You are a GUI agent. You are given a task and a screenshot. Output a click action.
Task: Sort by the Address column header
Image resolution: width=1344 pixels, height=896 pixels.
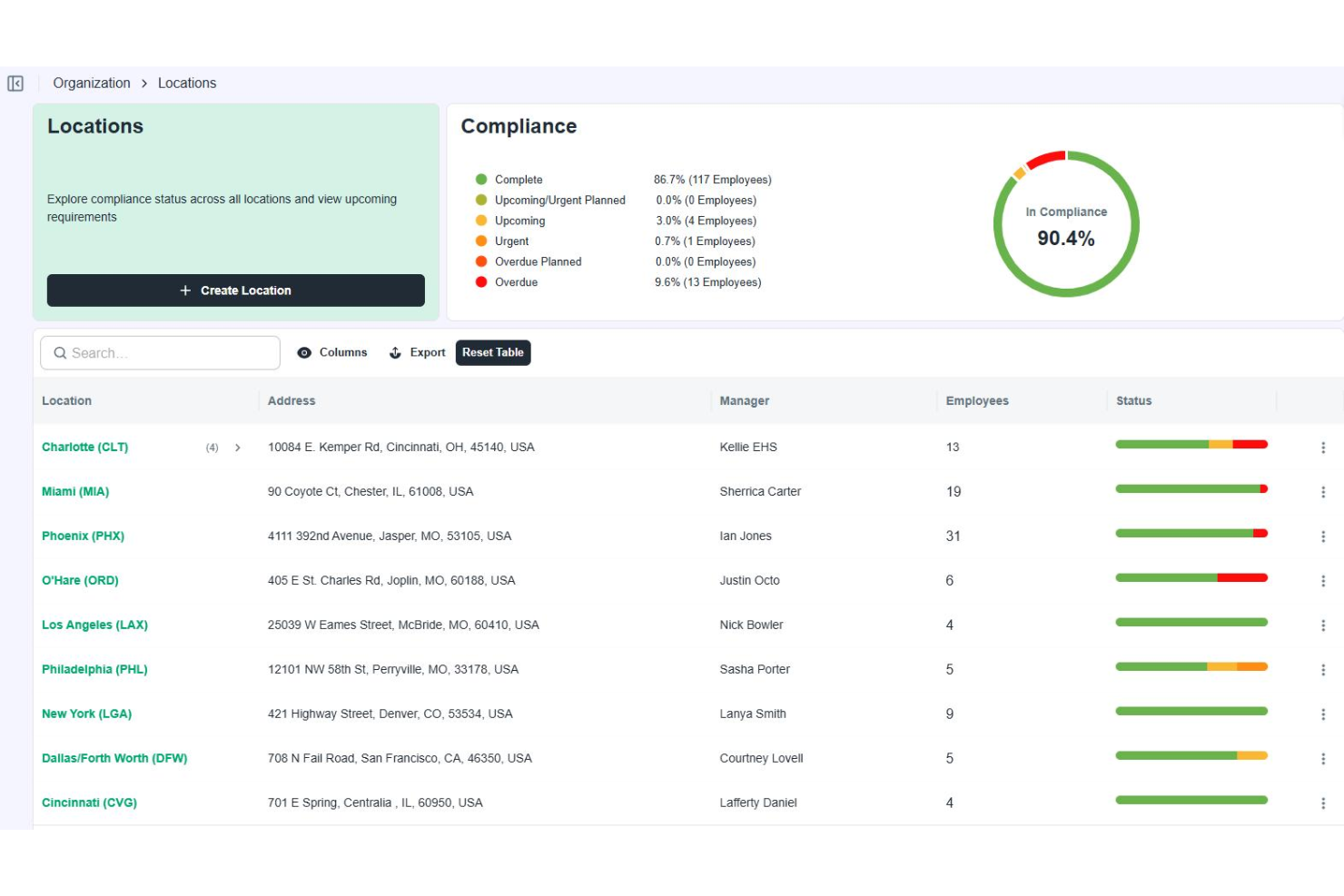point(292,400)
